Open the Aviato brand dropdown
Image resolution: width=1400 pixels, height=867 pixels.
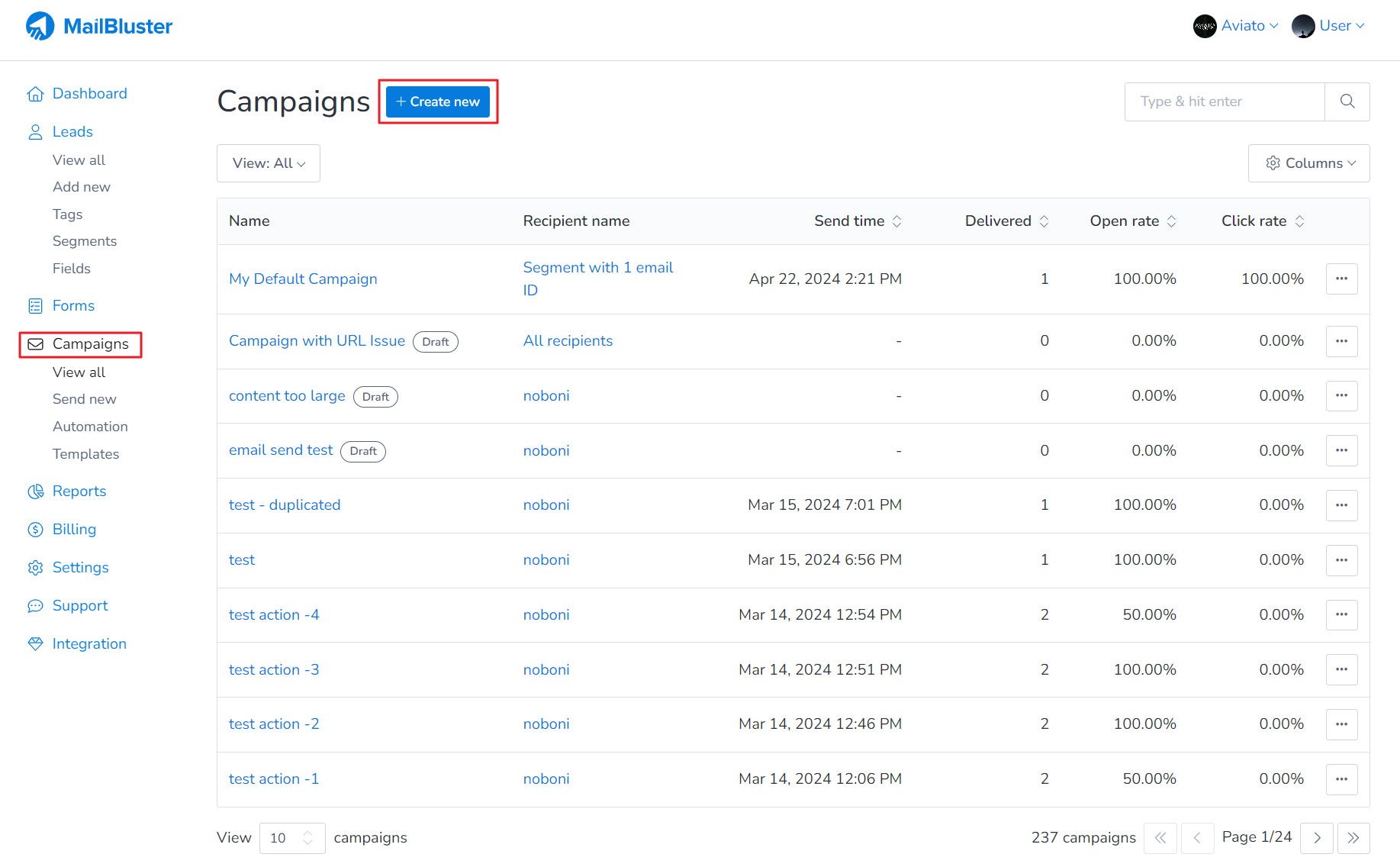coord(1236,26)
